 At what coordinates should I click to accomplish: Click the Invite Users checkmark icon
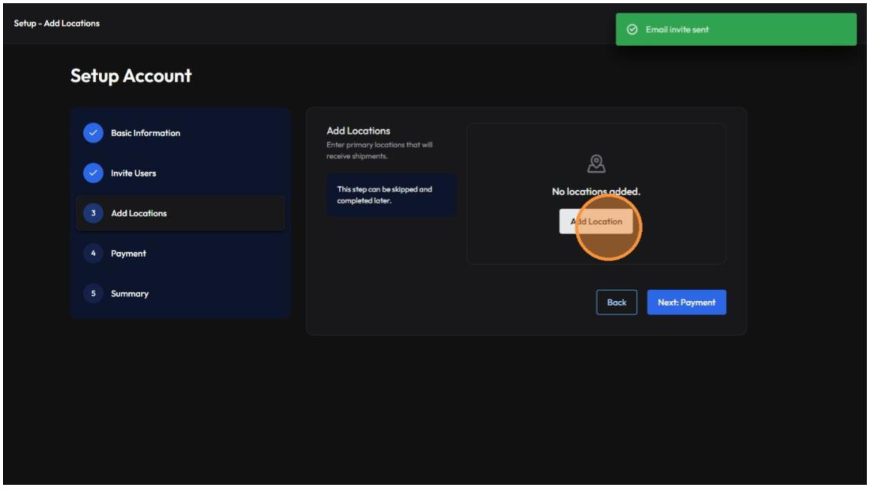click(94, 174)
